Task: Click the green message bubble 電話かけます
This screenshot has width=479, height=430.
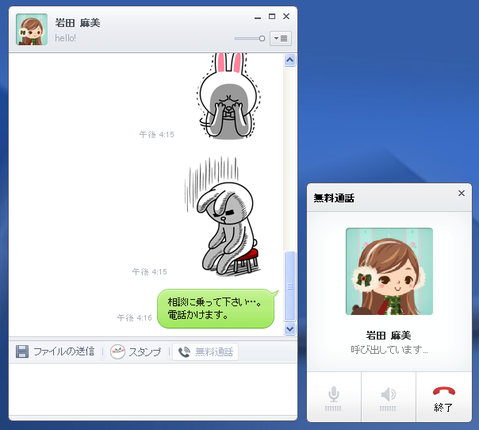Action: [x=217, y=308]
